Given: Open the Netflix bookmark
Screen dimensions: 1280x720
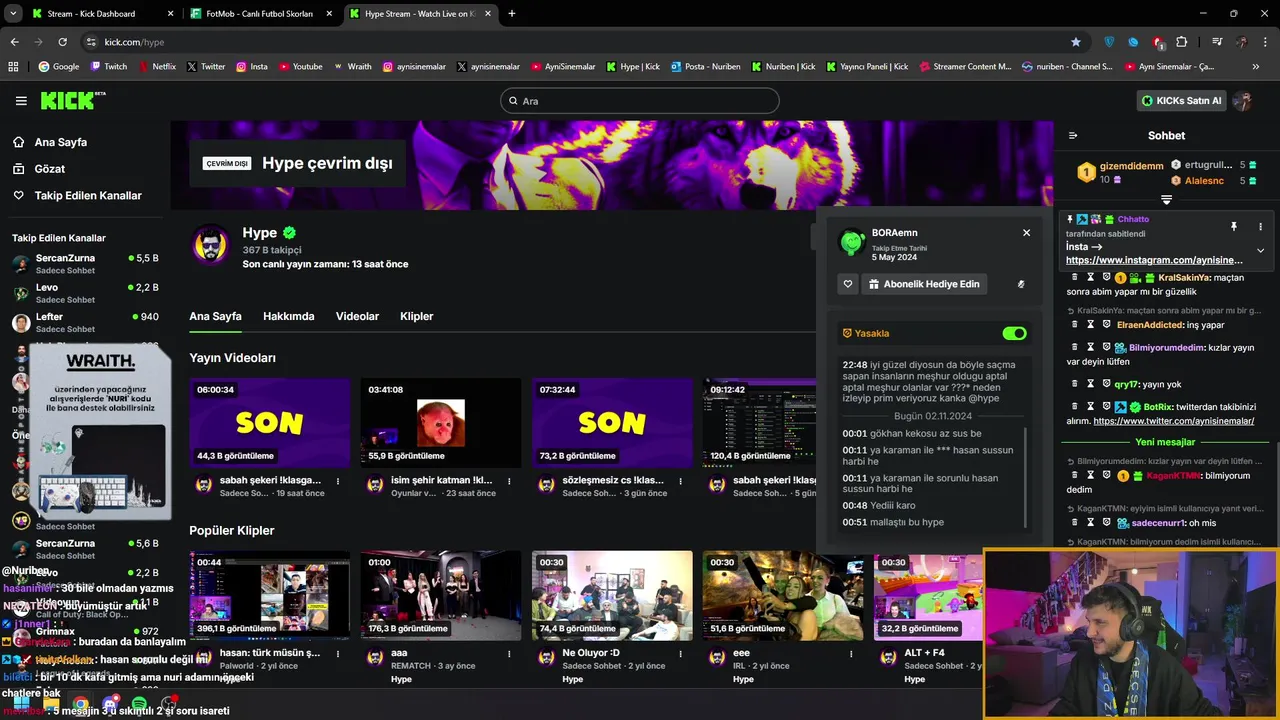Looking at the screenshot, I should pyautogui.click(x=156, y=67).
